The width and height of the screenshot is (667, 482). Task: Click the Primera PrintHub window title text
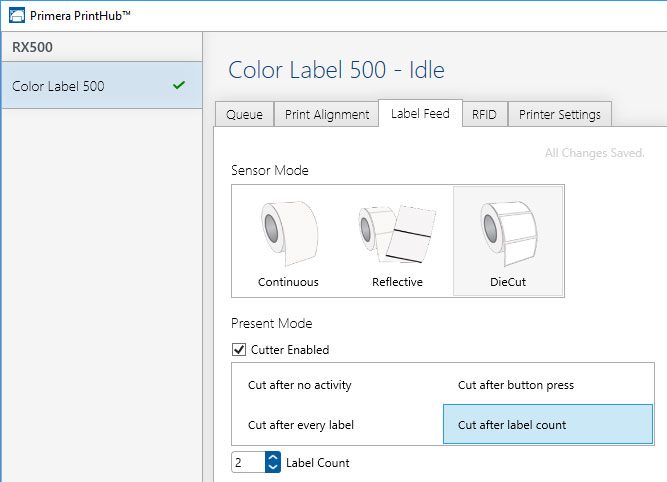pyautogui.click(x=80, y=16)
